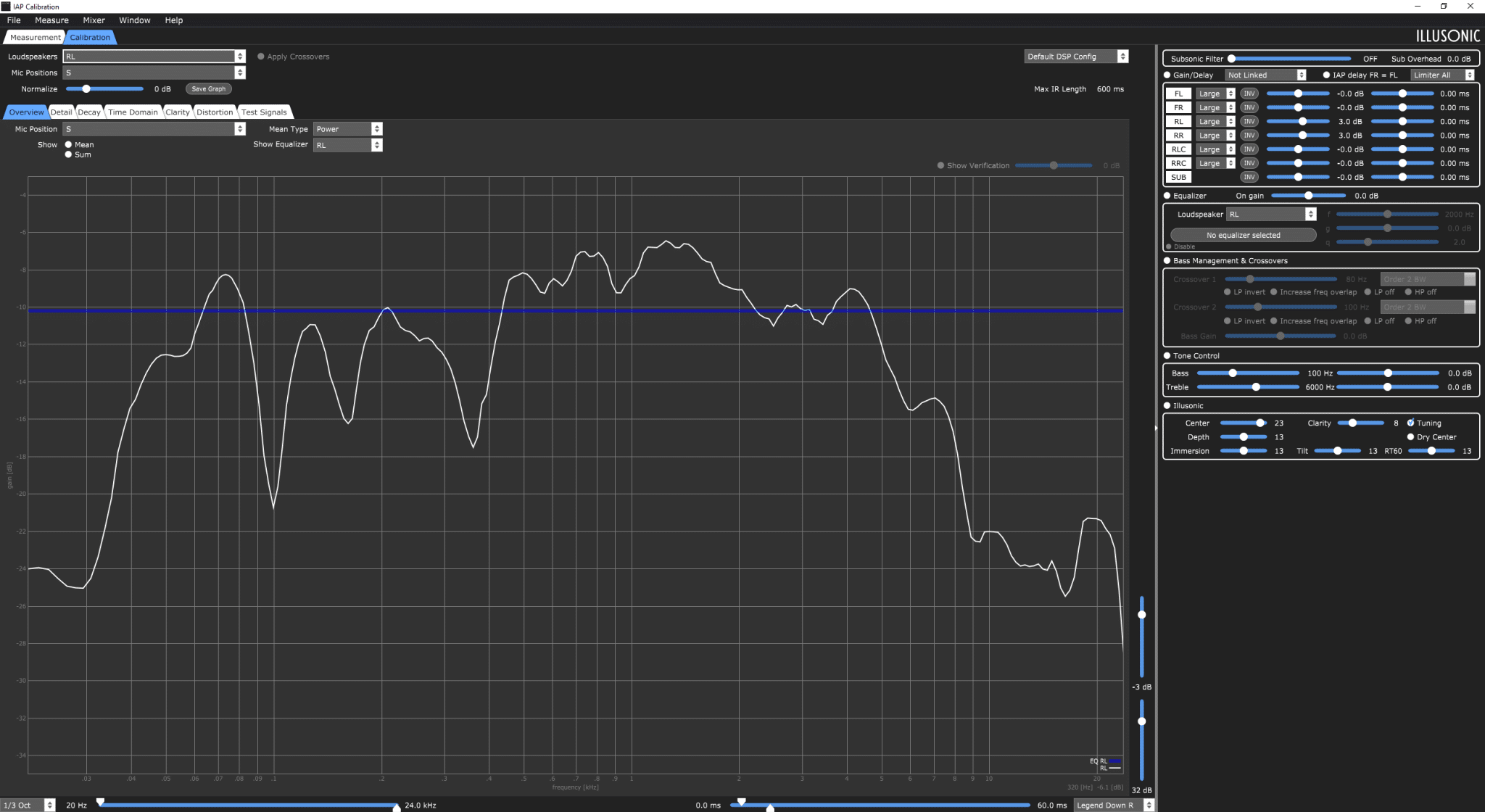Select the RL channel label box
The width and height of the screenshot is (1485, 812).
point(1178,122)
